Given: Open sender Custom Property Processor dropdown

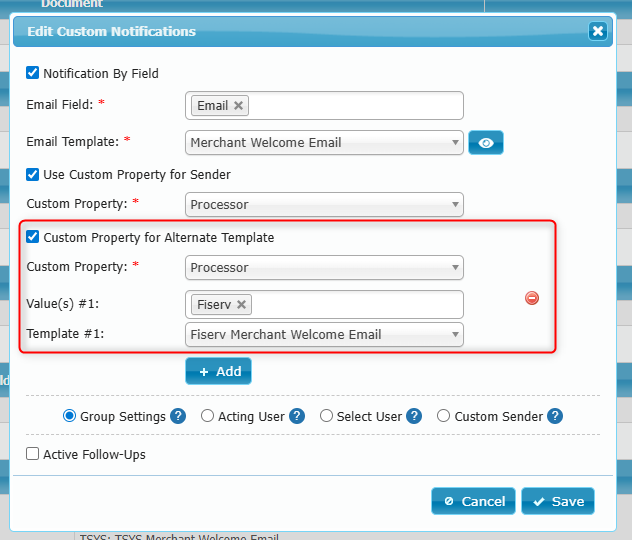Looking at the screenshot, I should (324, 205).
